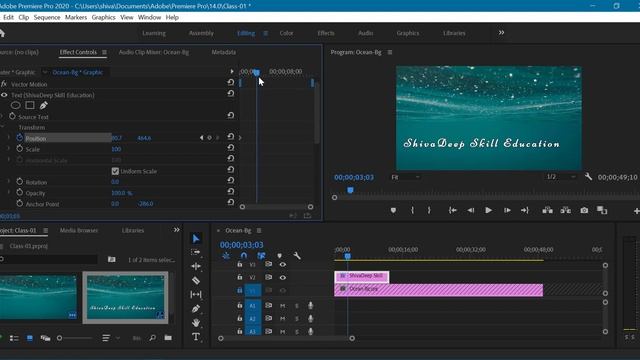Select the Selection tool arrow
The height and width of the screenshot is (360, 640).
click(x=196, y=238)
